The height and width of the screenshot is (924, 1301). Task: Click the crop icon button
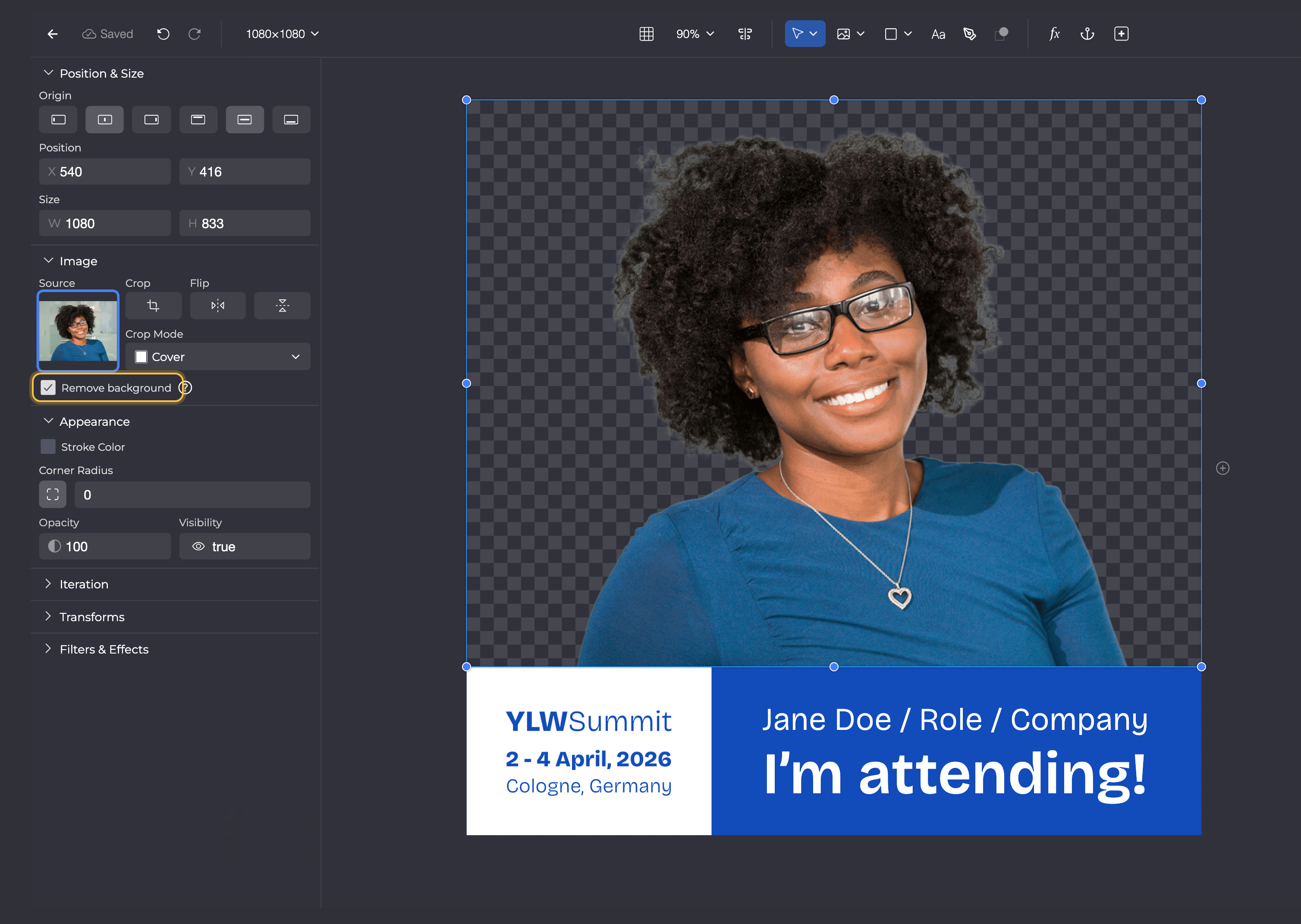pyautogui.click(x=153, y=305)
